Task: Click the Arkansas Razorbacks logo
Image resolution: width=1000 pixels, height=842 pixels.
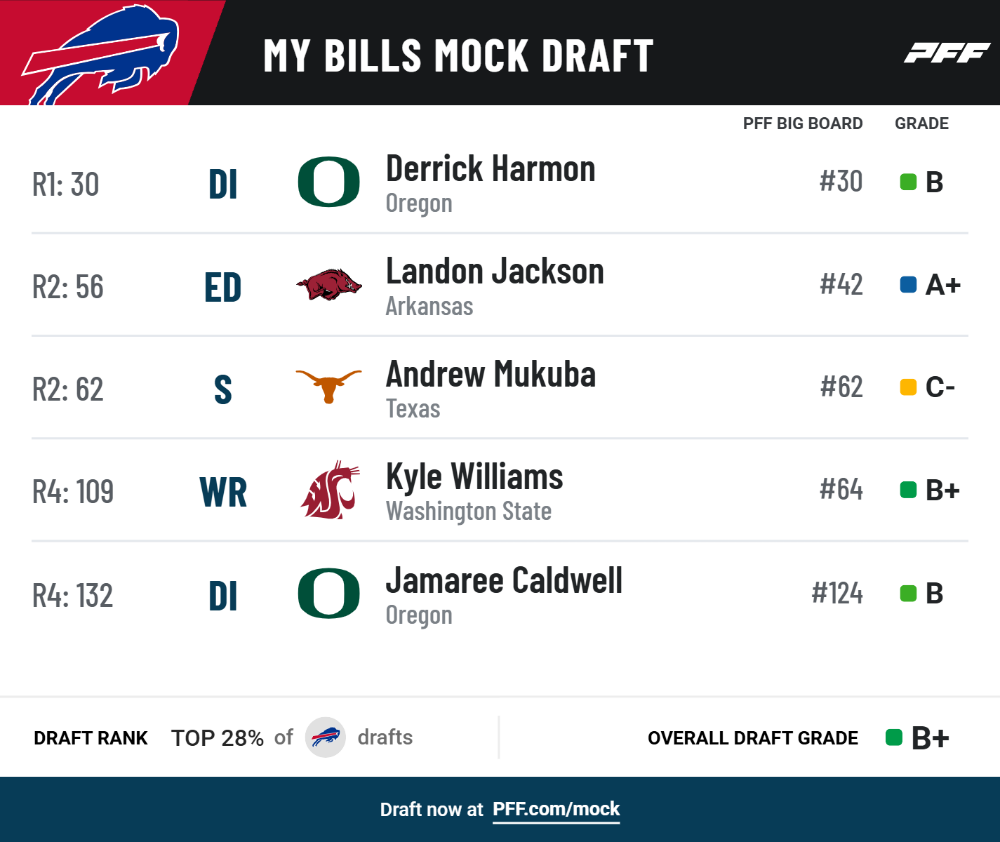Action: (329, 284)
